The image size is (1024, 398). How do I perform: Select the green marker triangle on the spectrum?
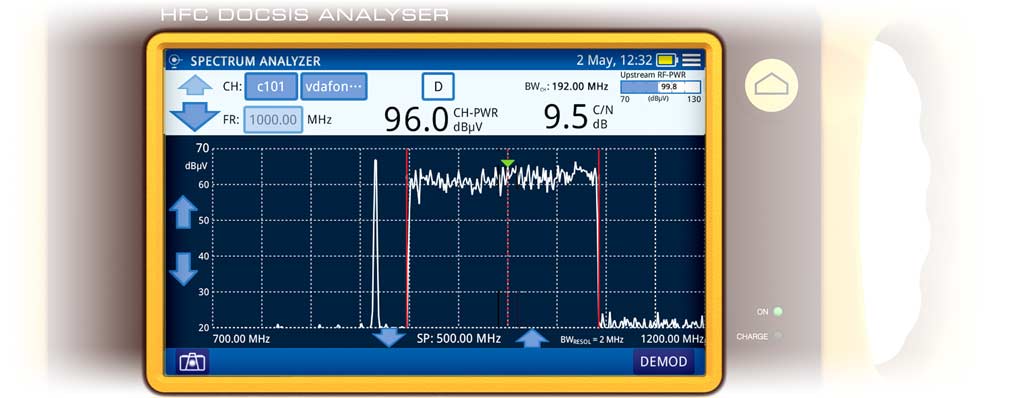click(507, 163)
